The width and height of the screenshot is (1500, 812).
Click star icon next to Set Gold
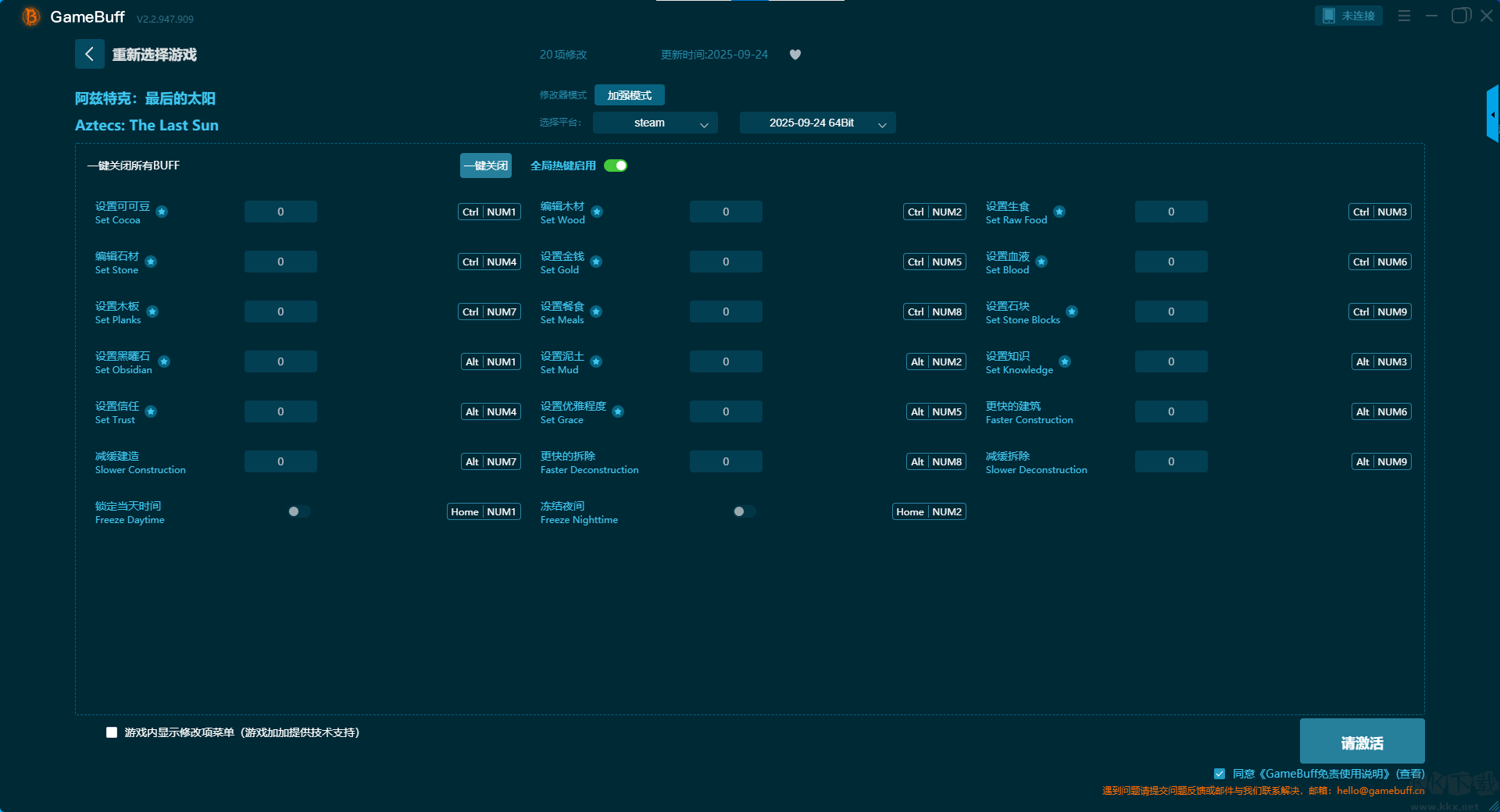[x=596, y=262]
